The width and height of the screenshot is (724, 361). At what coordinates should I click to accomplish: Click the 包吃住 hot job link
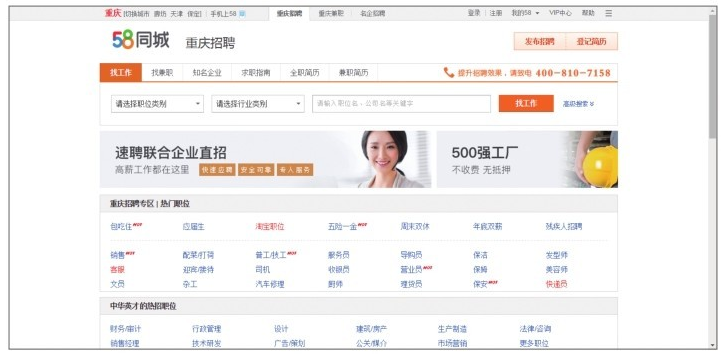click(x=121, y=227)
